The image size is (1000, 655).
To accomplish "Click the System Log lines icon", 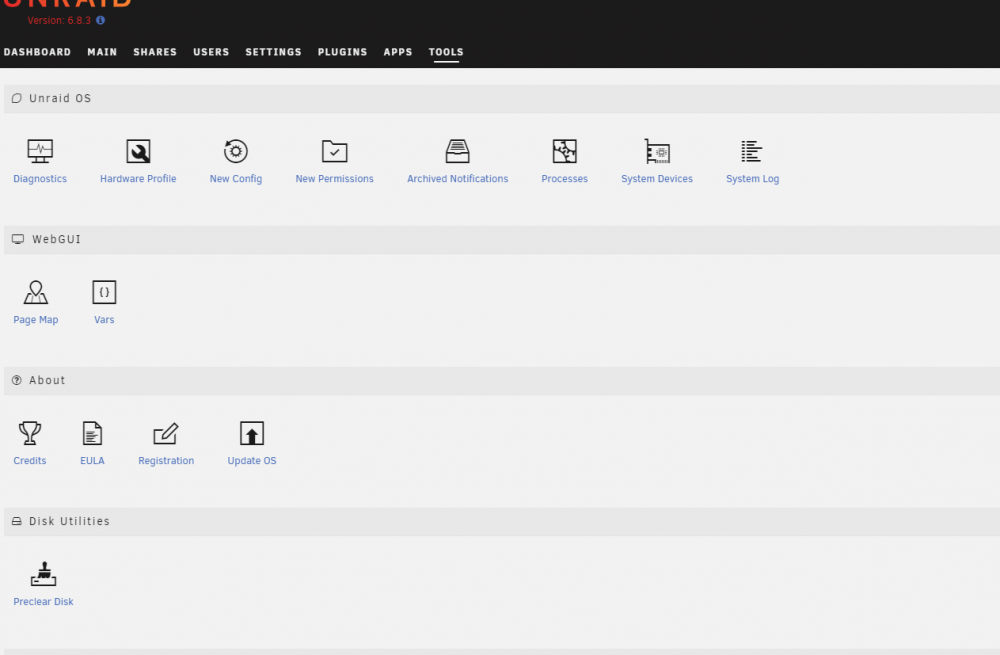I will click(752, 151).
